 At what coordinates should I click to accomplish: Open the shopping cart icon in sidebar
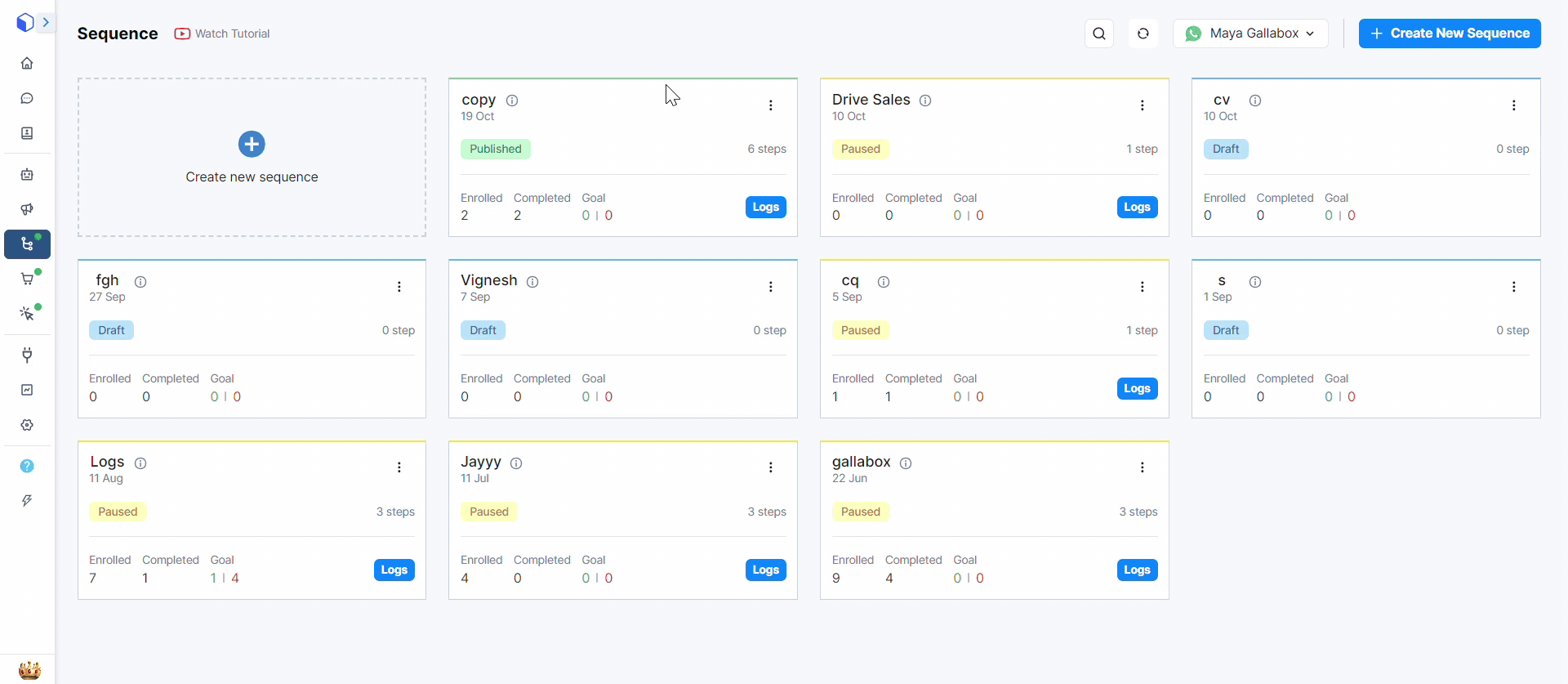tap(27, 279)
